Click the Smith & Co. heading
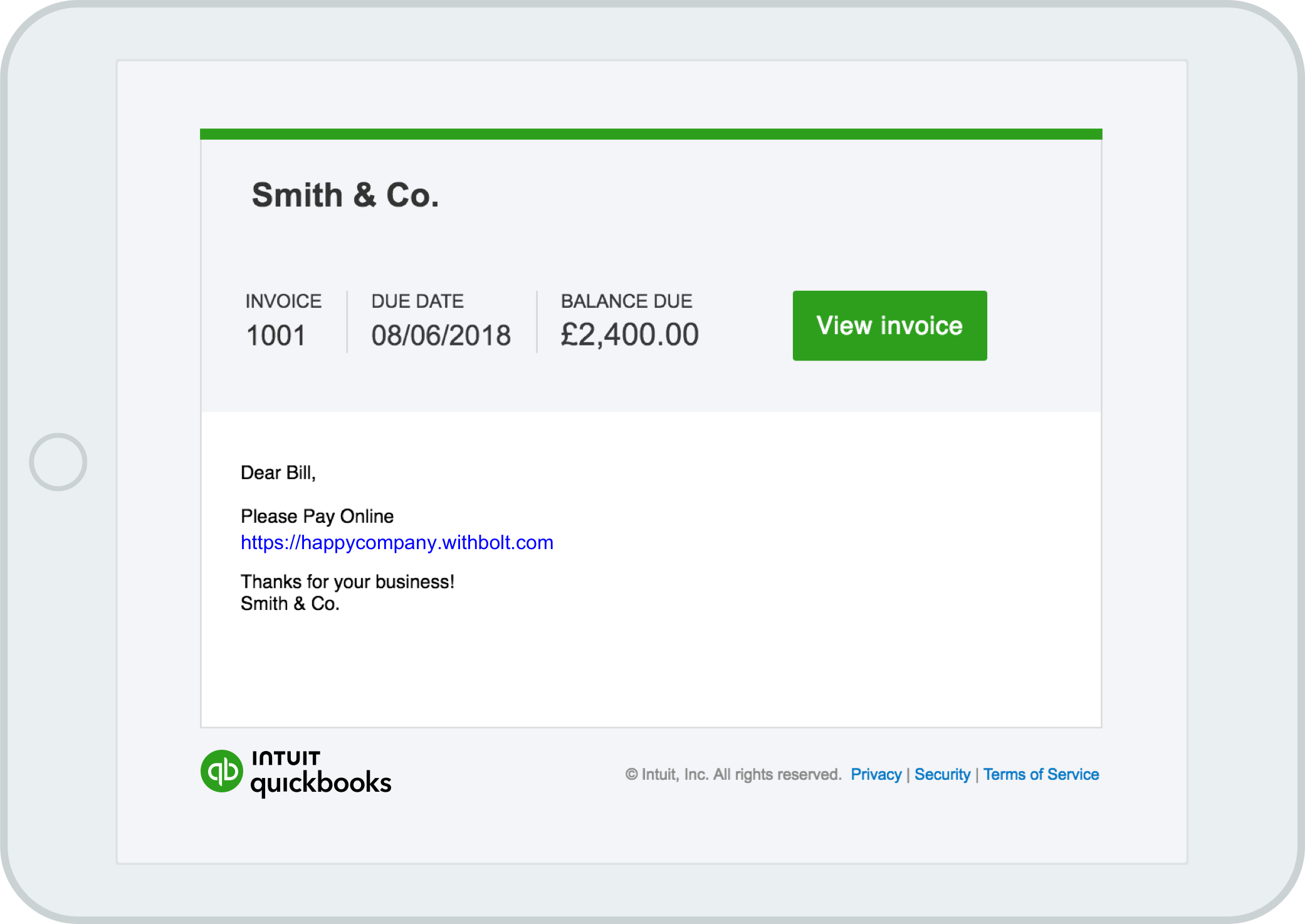 [x=345, y=195]
